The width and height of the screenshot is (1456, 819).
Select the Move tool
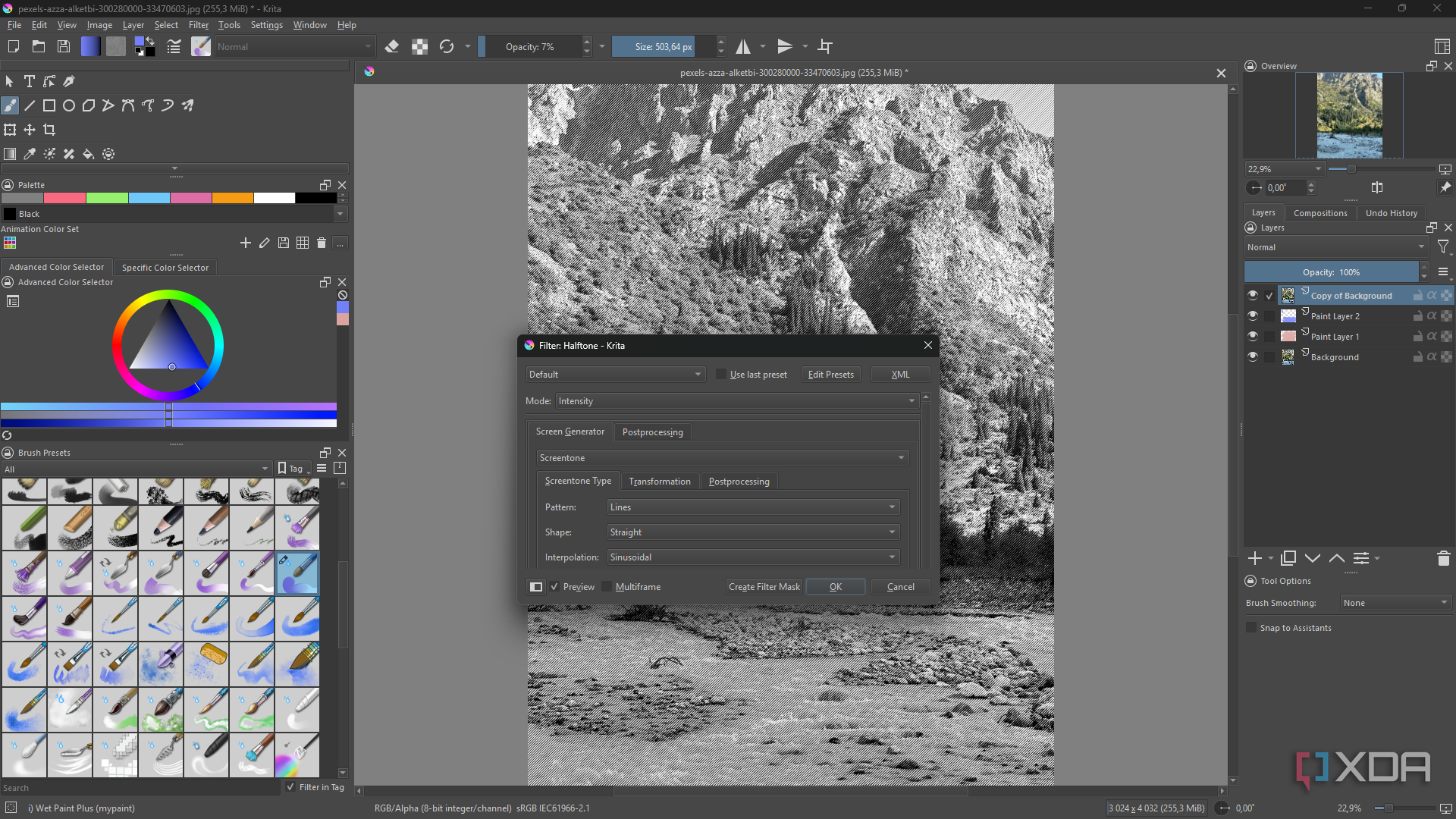(x=30, y=130)
